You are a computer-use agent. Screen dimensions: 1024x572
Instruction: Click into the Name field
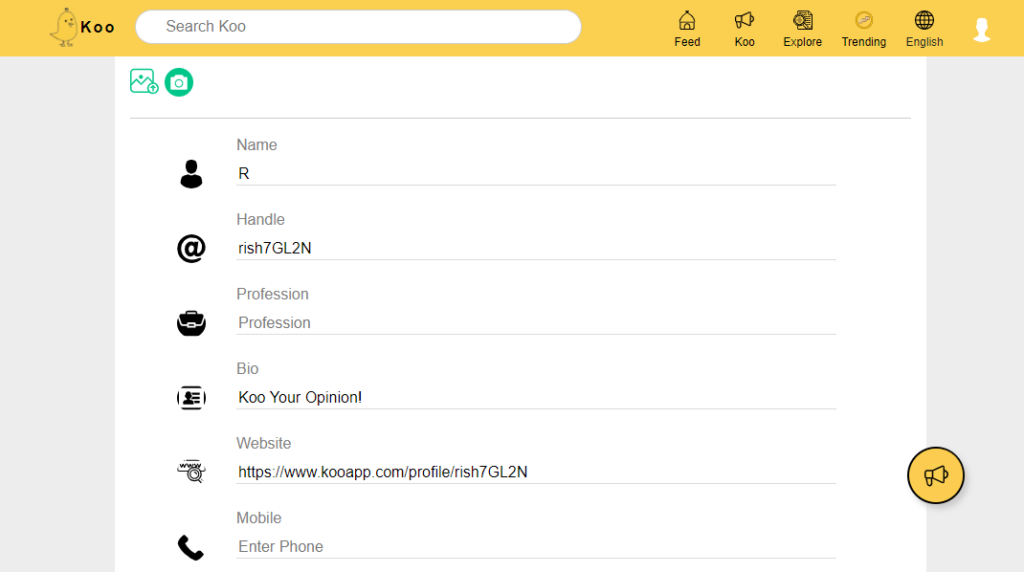click(535, 173)
